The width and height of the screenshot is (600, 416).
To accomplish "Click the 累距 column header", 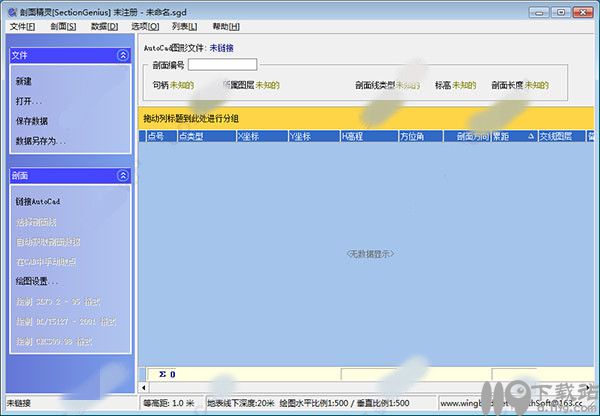I will point(514,136).
